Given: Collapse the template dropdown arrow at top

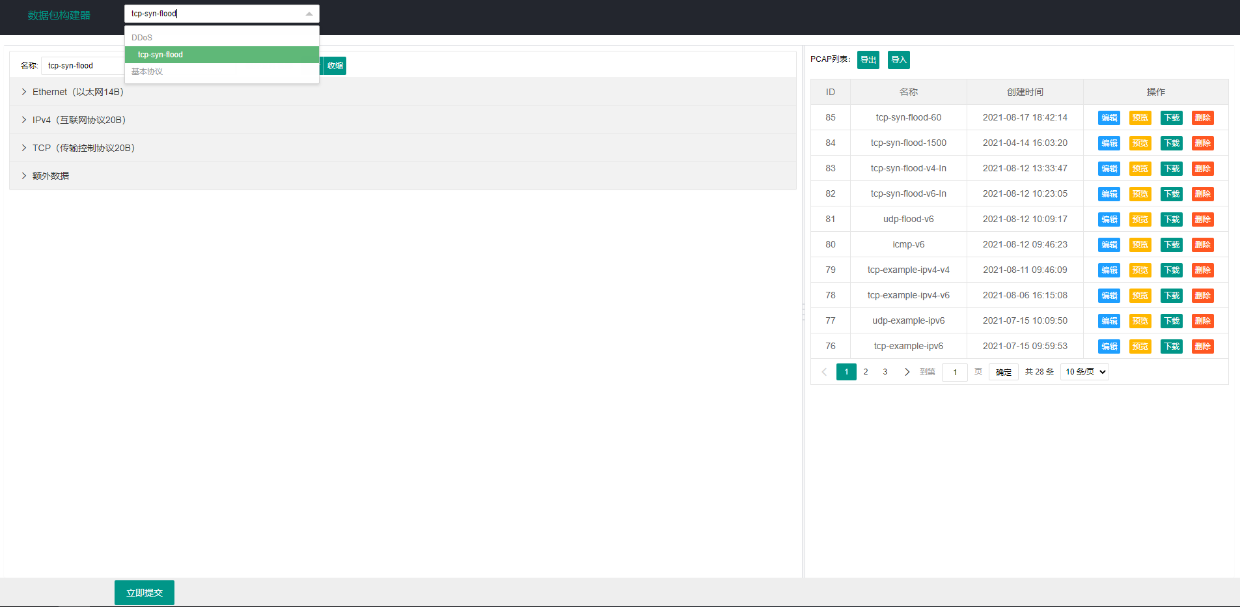Looking at the screenshot, I should click(x=309, y=14).
